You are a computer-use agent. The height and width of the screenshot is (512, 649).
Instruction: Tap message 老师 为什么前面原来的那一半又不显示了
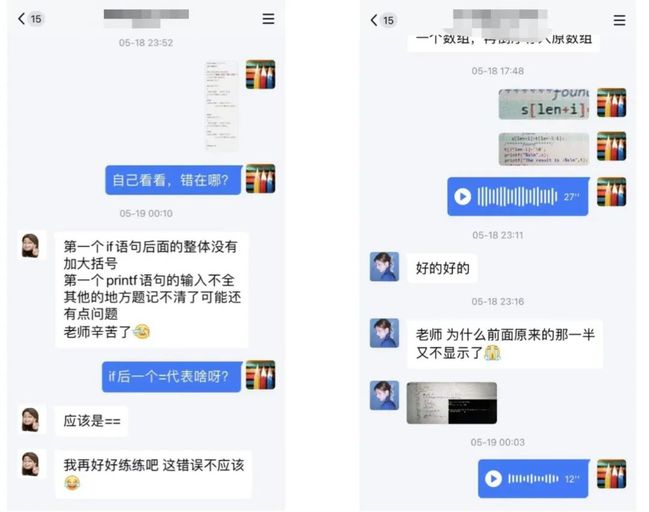point(505,344)
